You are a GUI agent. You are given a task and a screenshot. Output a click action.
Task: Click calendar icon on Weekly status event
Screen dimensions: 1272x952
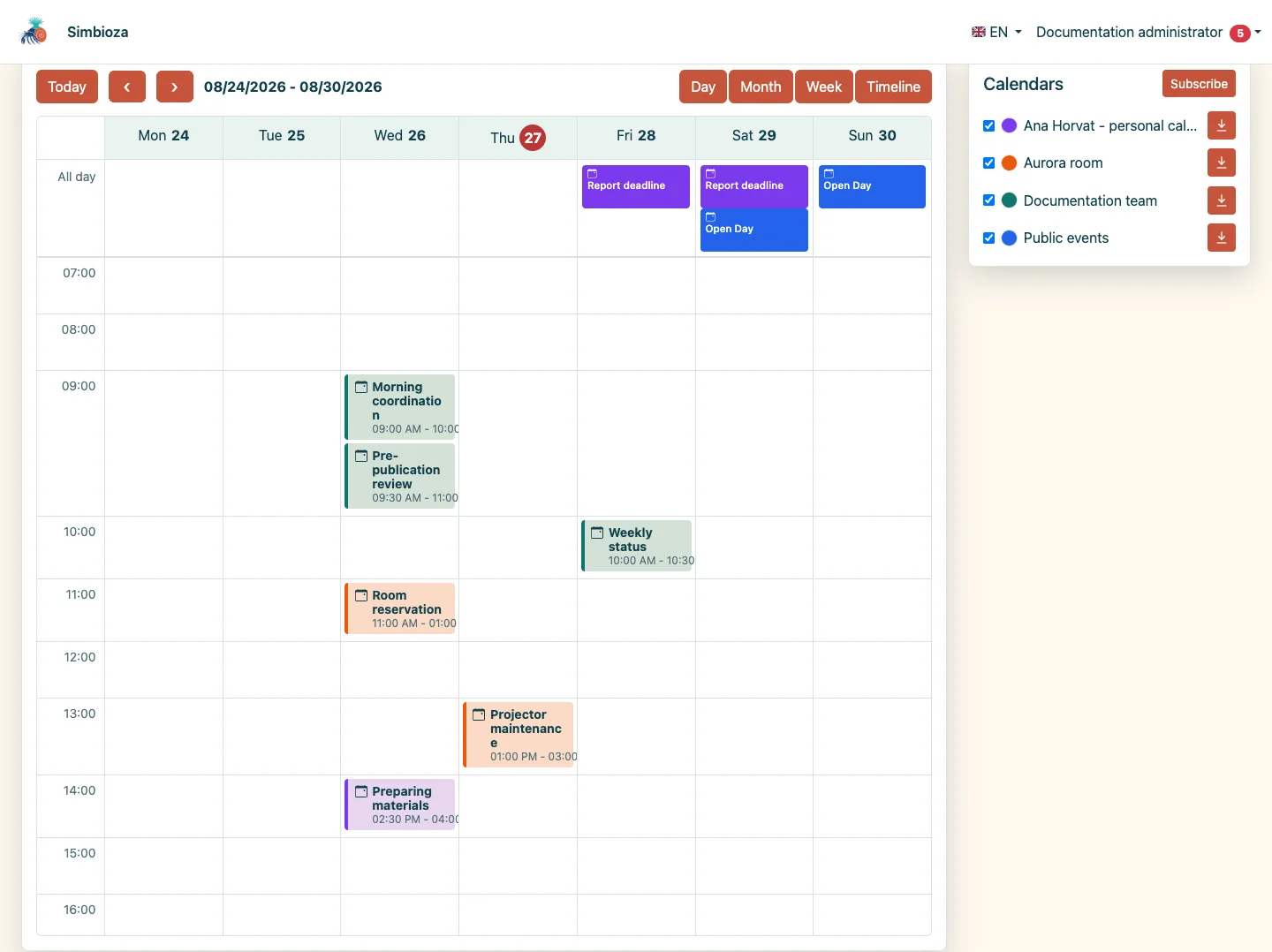pyautogui.click(x=597, y=533)
